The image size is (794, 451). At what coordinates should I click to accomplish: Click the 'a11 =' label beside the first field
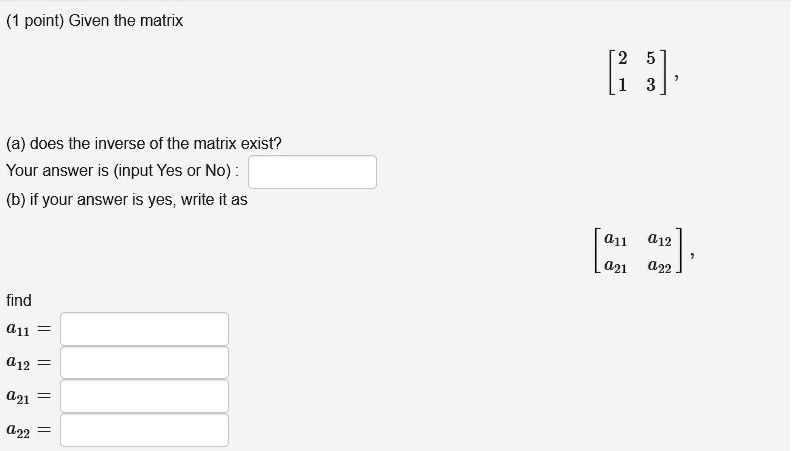pos(28,330)
